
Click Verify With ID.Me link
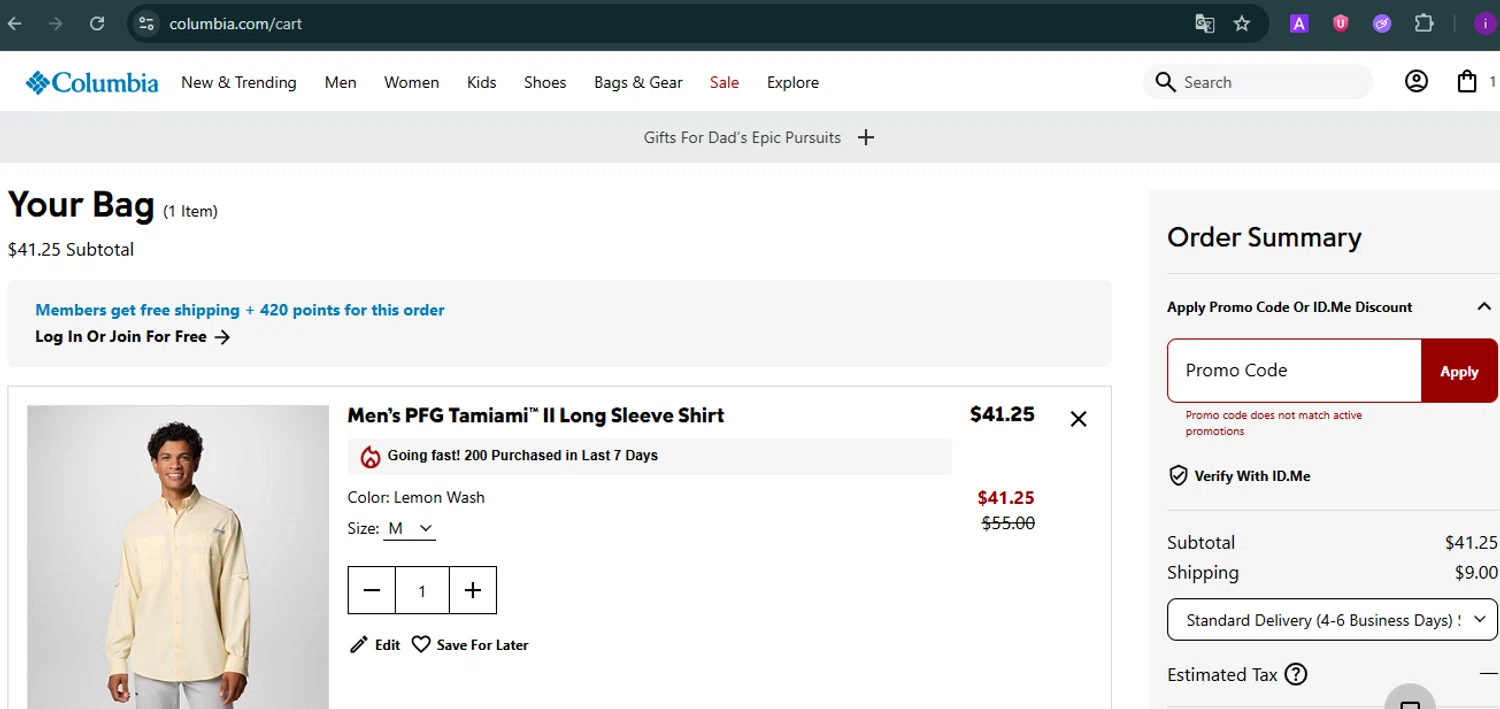pyautogui.click(x=1252, y=476)
